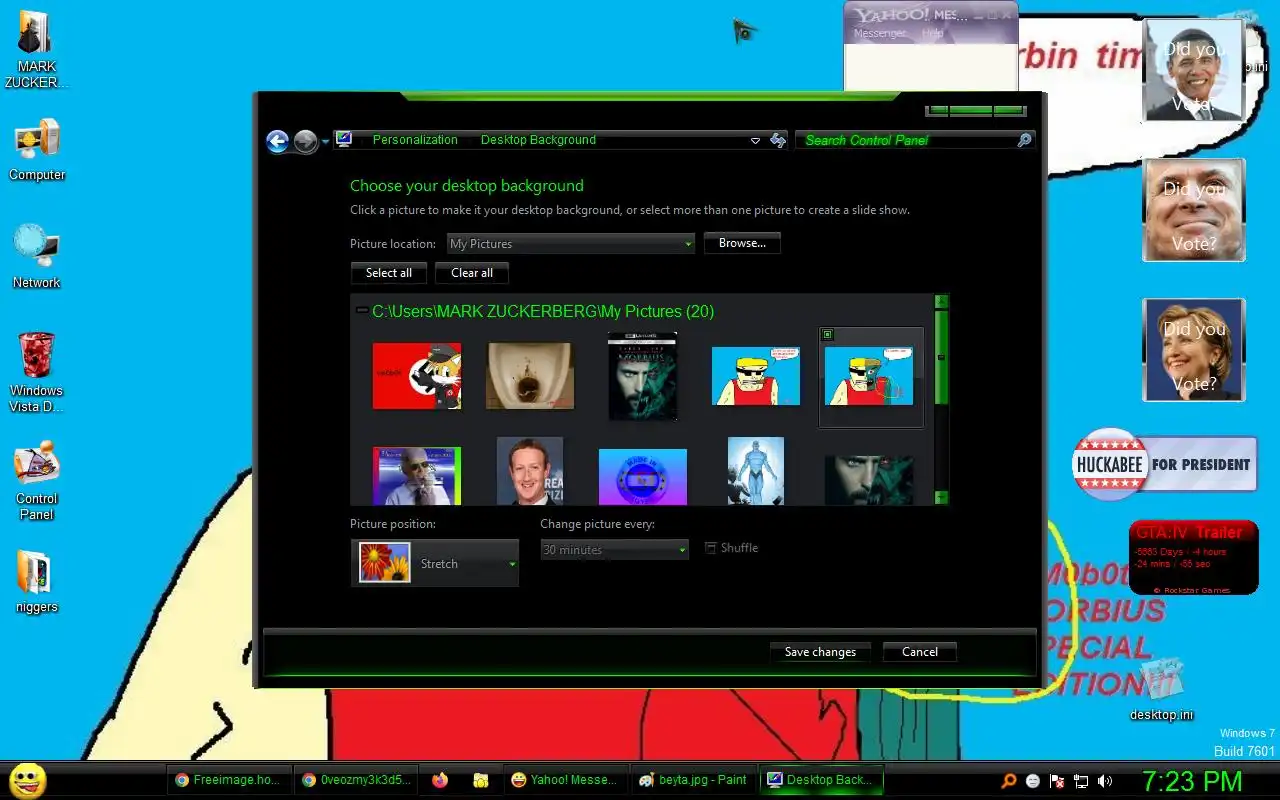Viewport: 1280px width, 800px height.
Task: Click the network tray icon
Action: click(x=1081, y=781)
